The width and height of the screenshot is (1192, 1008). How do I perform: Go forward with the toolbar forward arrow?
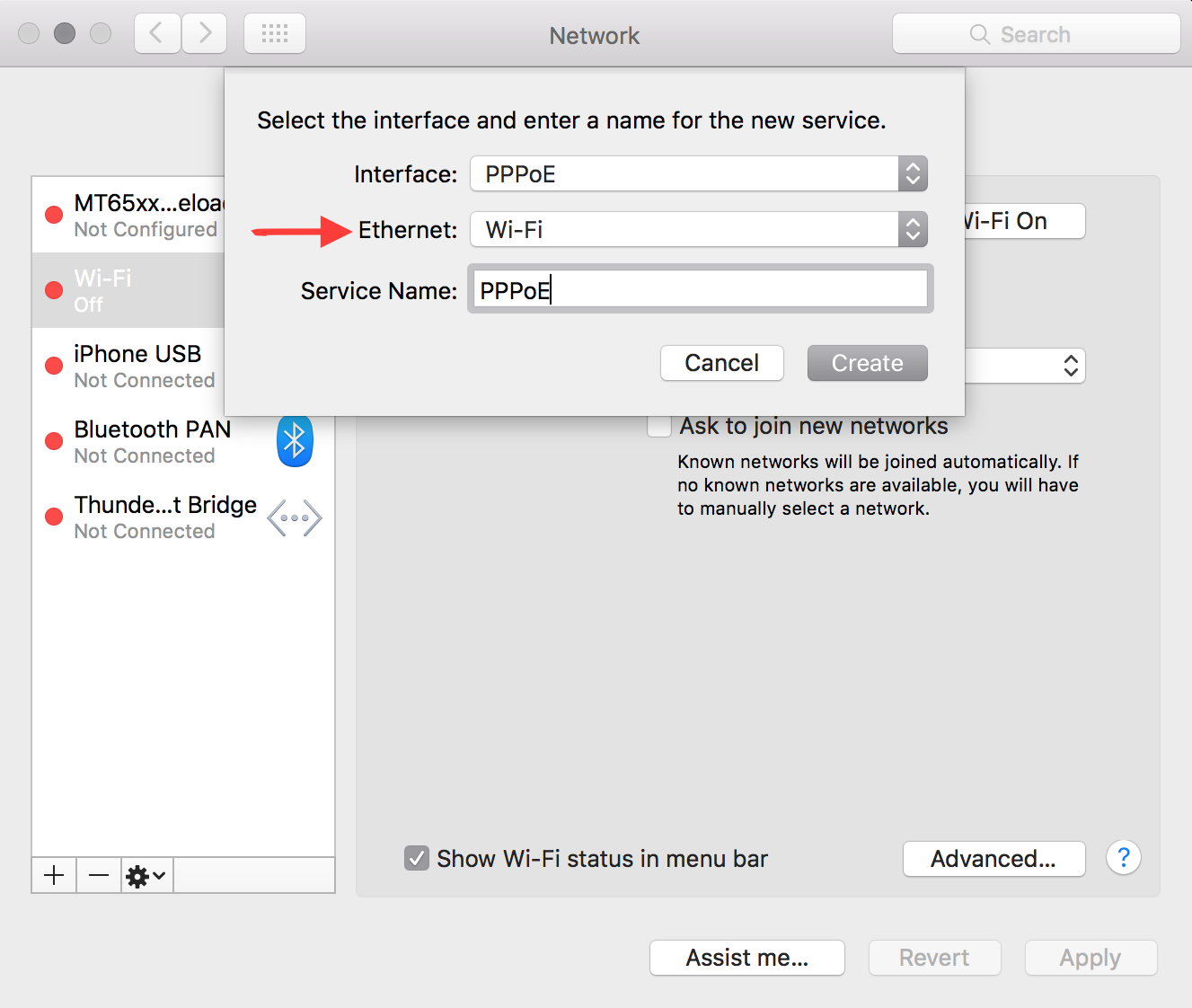click(x=204, y=34)
